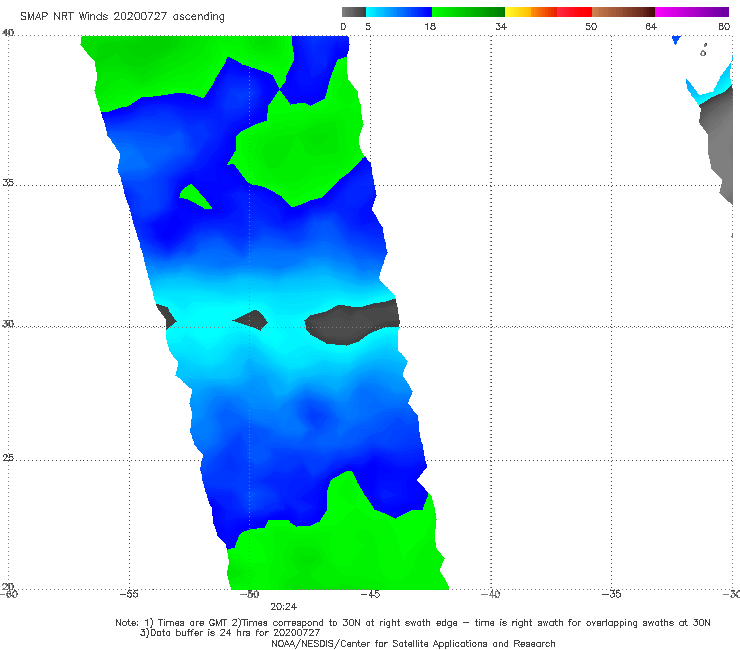Click the yellow-to-red 34-50 color bar segment
The height and width of the screenshot is (650, 740).
coord(548,12)
